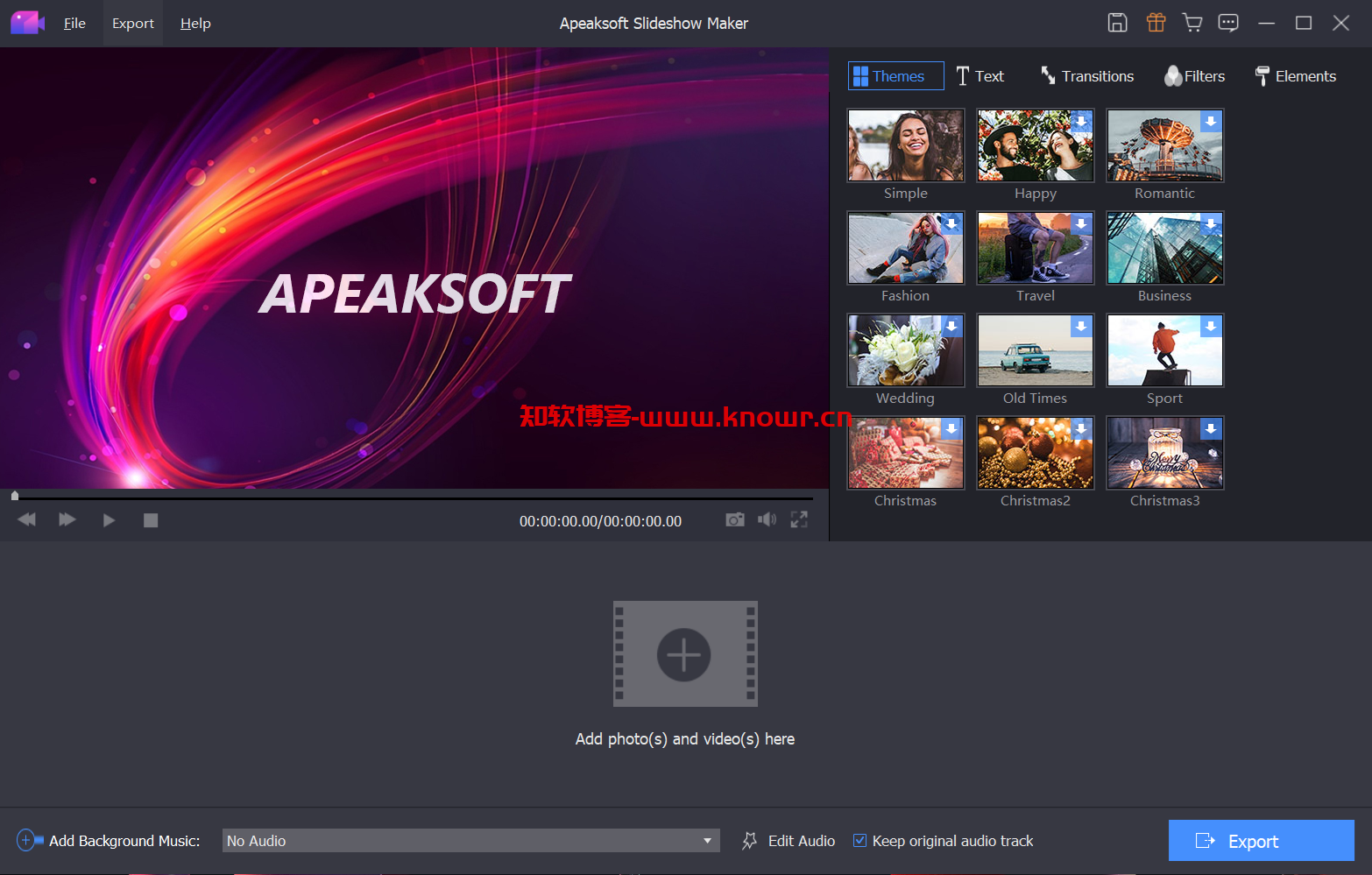
Task: Switch to the Themes tab
Action: coord(896,76)
